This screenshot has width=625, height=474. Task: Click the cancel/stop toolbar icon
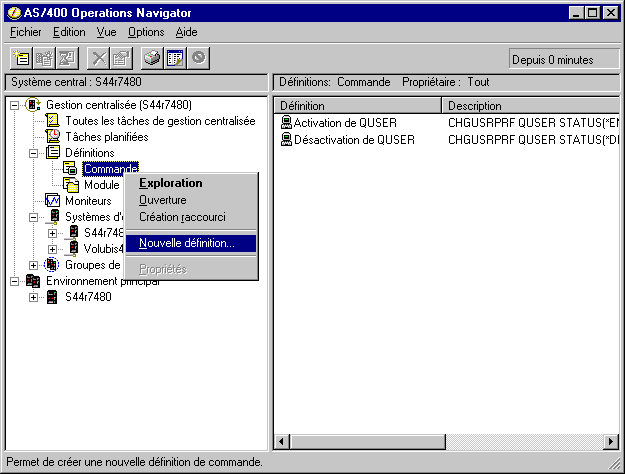[x=199, y=59]
